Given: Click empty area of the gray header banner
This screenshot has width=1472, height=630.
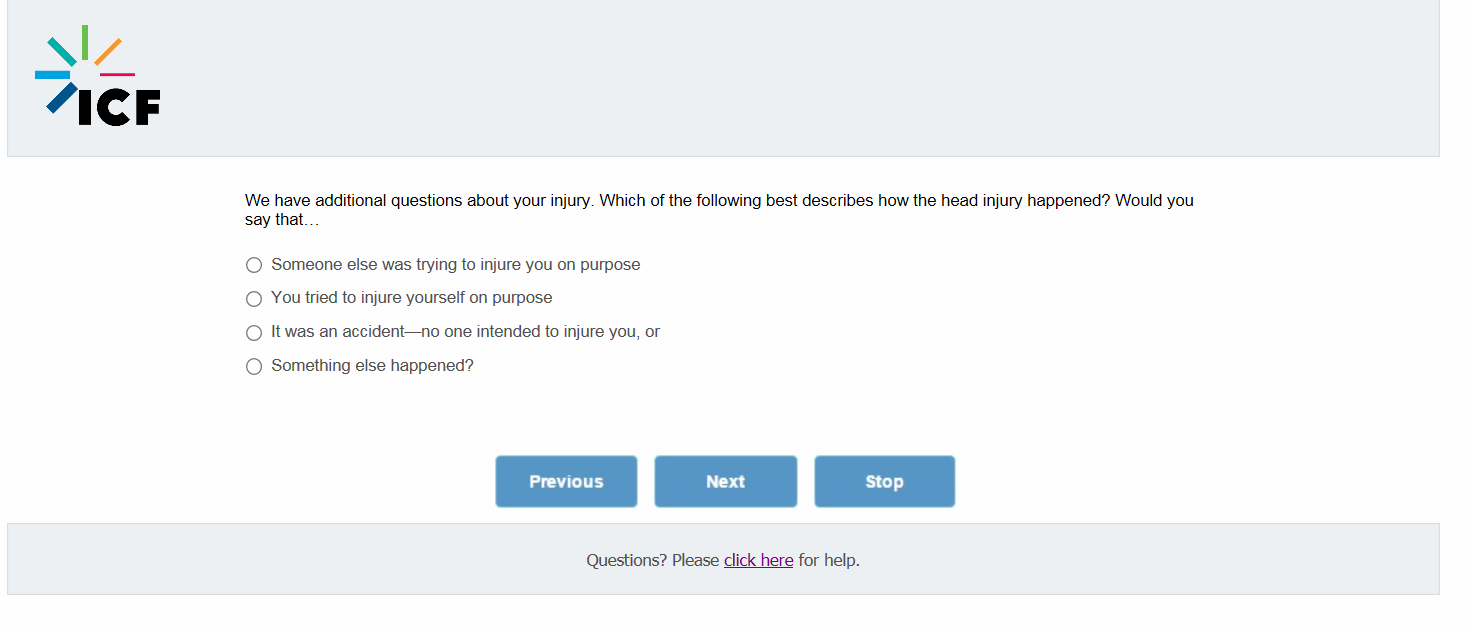Looking at the screenshot, I should pyautogui.click(x=800, y=78).
